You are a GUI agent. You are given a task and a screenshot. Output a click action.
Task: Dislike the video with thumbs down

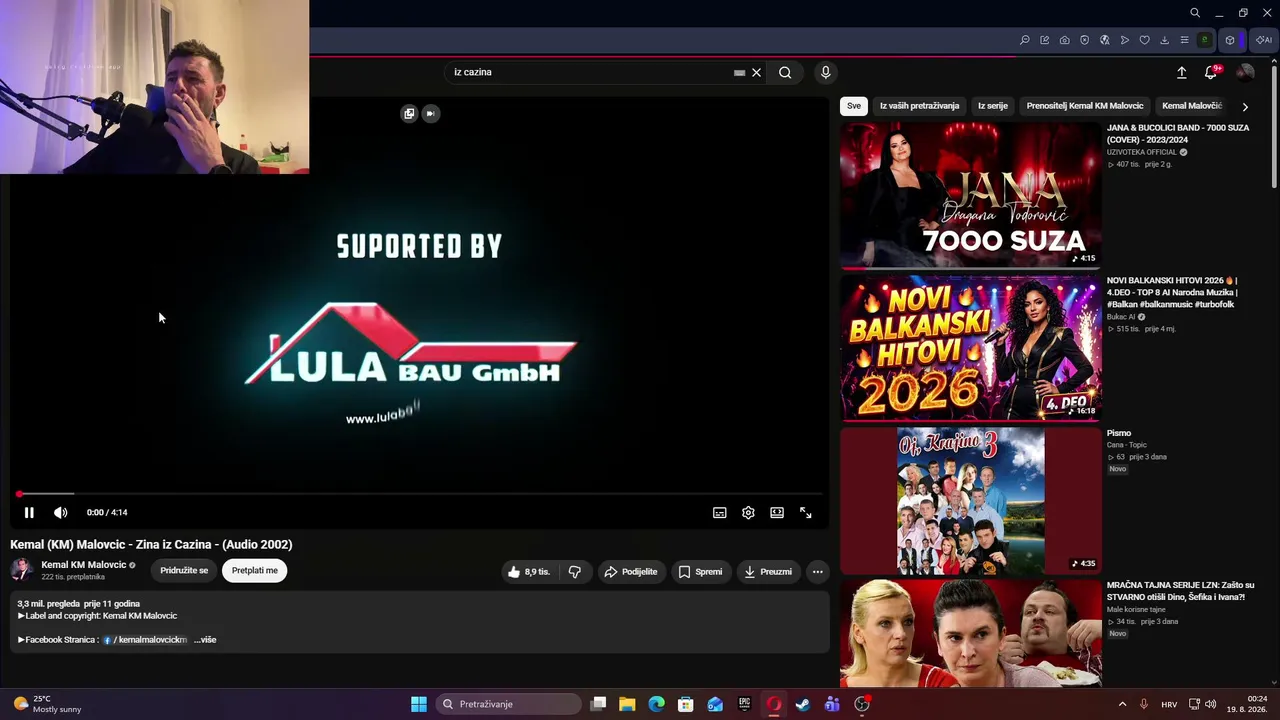[575, 572]
